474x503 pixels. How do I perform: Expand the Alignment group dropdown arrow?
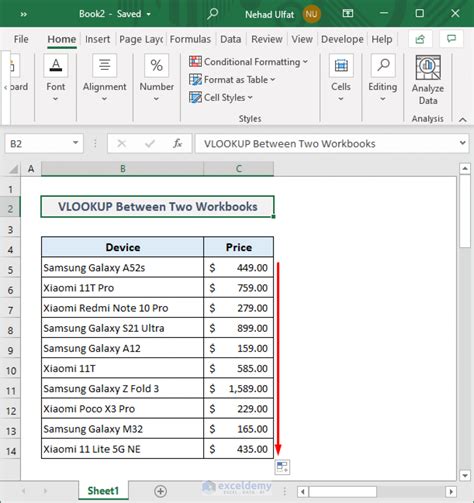click(104, 99)
